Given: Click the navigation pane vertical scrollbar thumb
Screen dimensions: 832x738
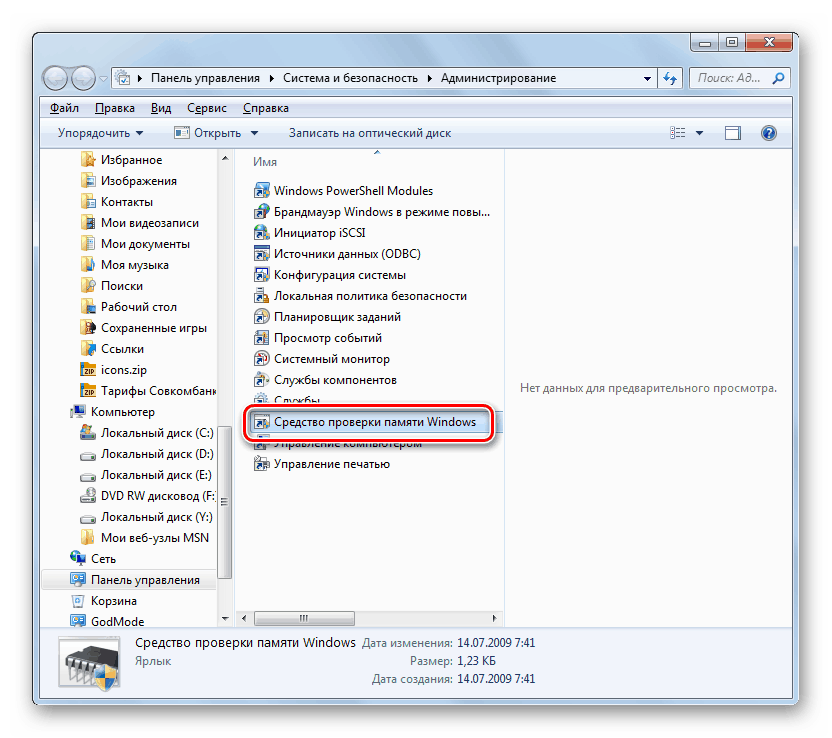Looking at the screenshot, I should pyautogui.click(x=225, y=501).
